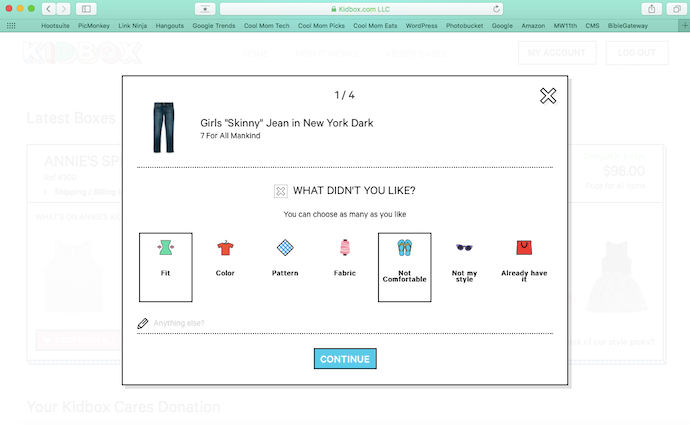Open the Photobucket bookmark

464,26
